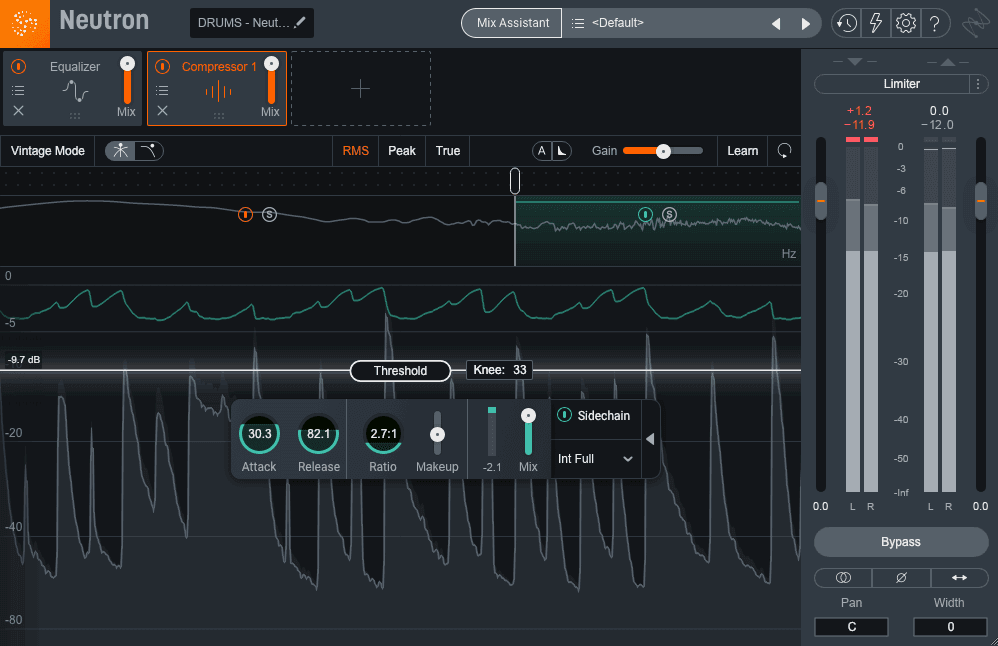Toggle the Sidechain power button

(x=564, y=415)
